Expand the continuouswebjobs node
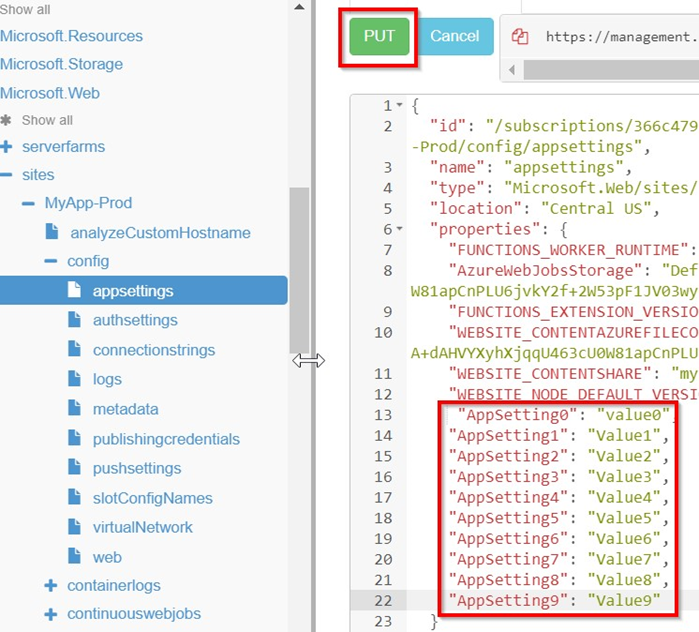This screenshot has height=632, width=699. (x=51, y=614)
